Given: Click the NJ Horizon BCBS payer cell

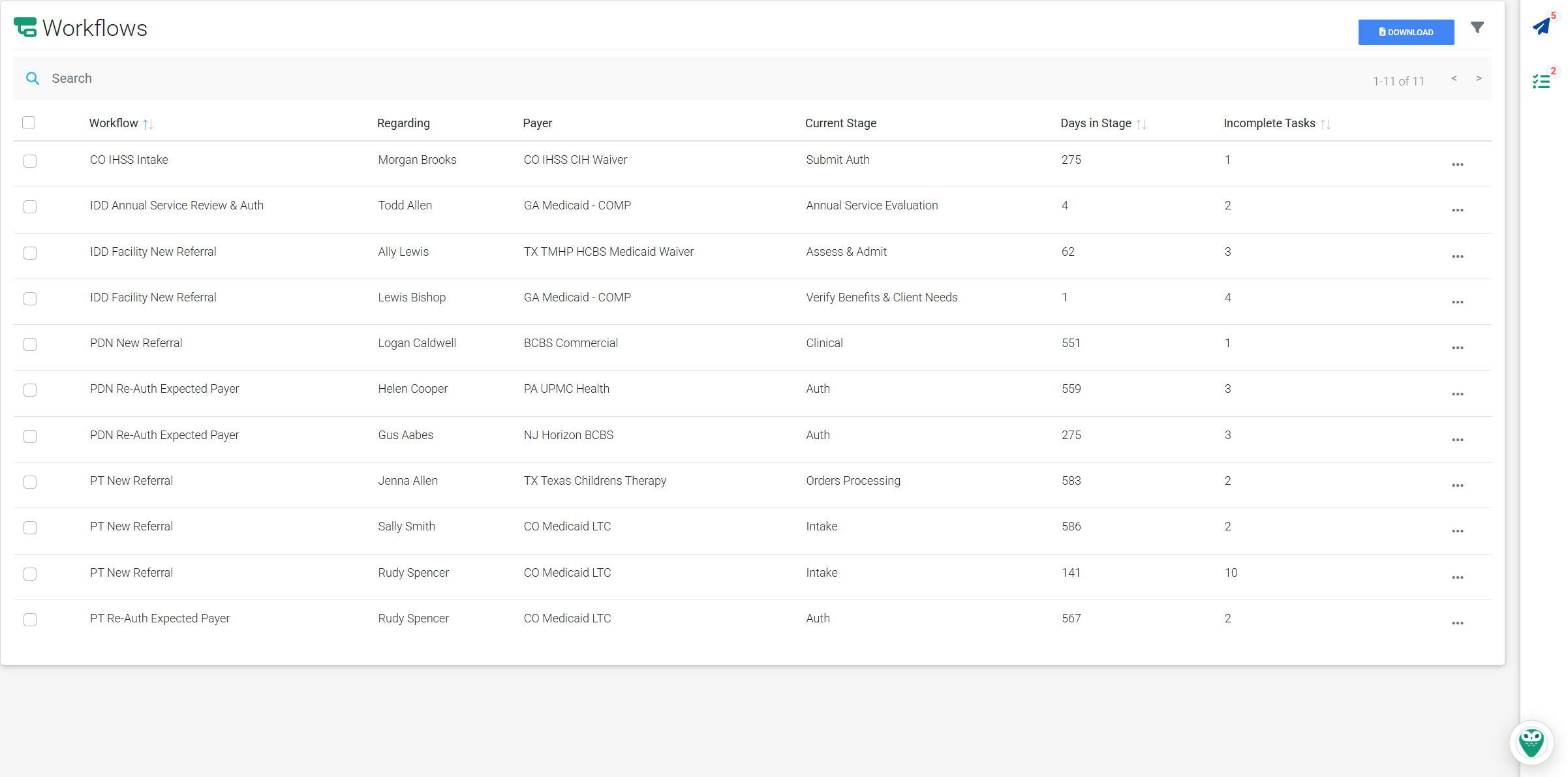Looking at the screenshot, I should point(568,435).
